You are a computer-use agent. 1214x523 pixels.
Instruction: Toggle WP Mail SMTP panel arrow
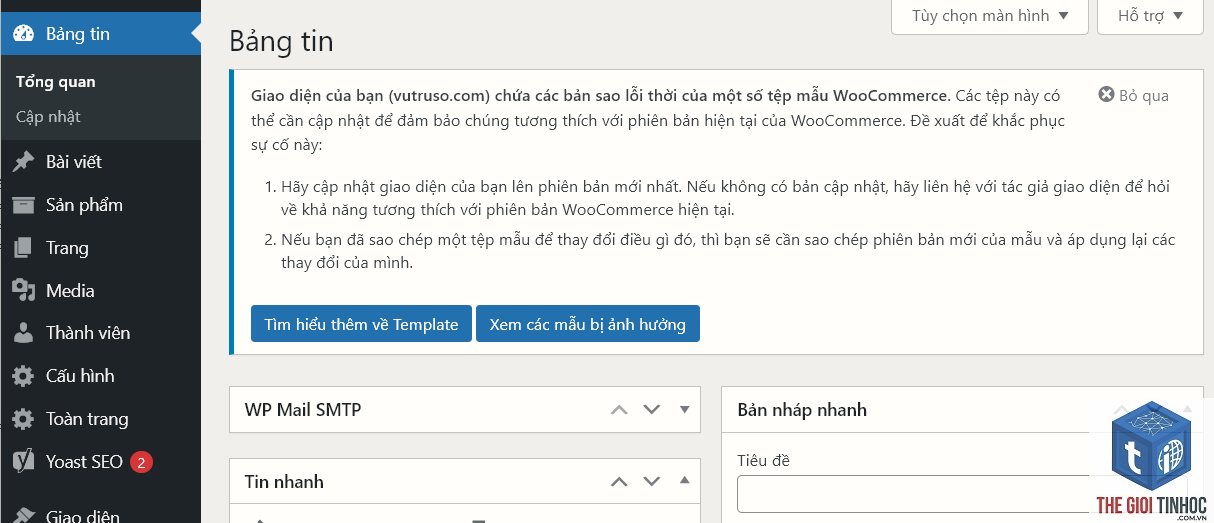point(685,409)
